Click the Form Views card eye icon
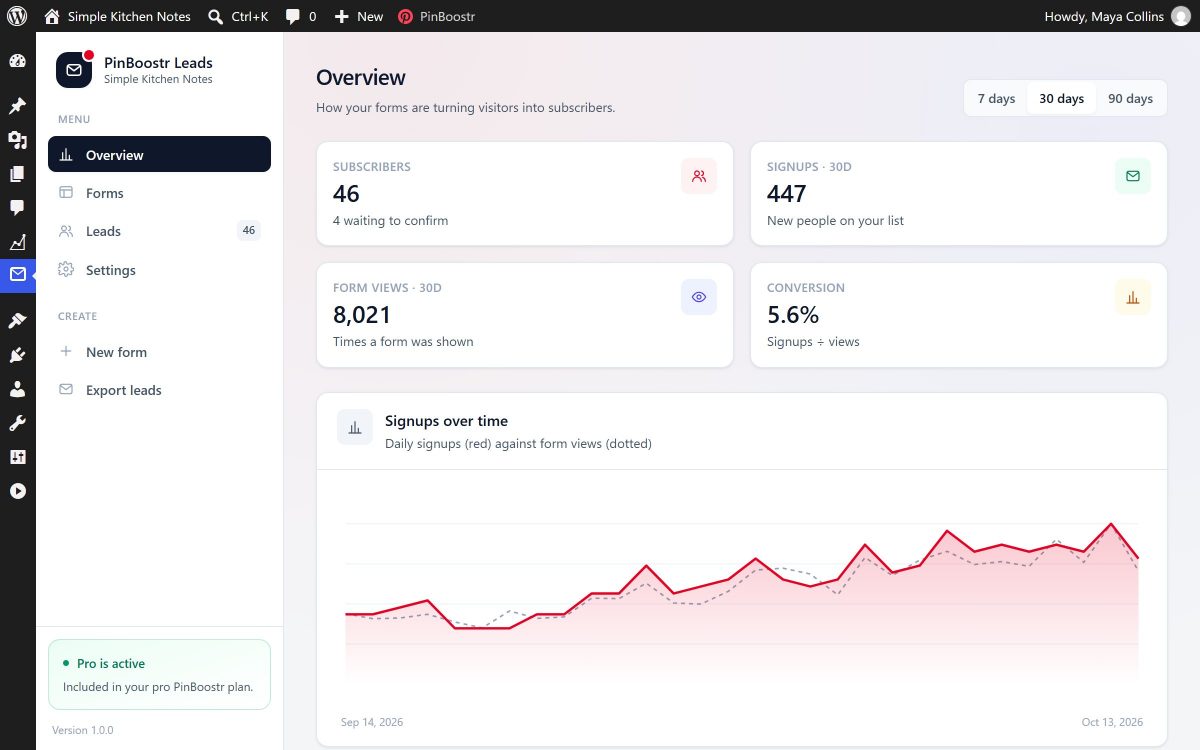The height and width of the screenshot is (750, 1200). tap(699, 297)
